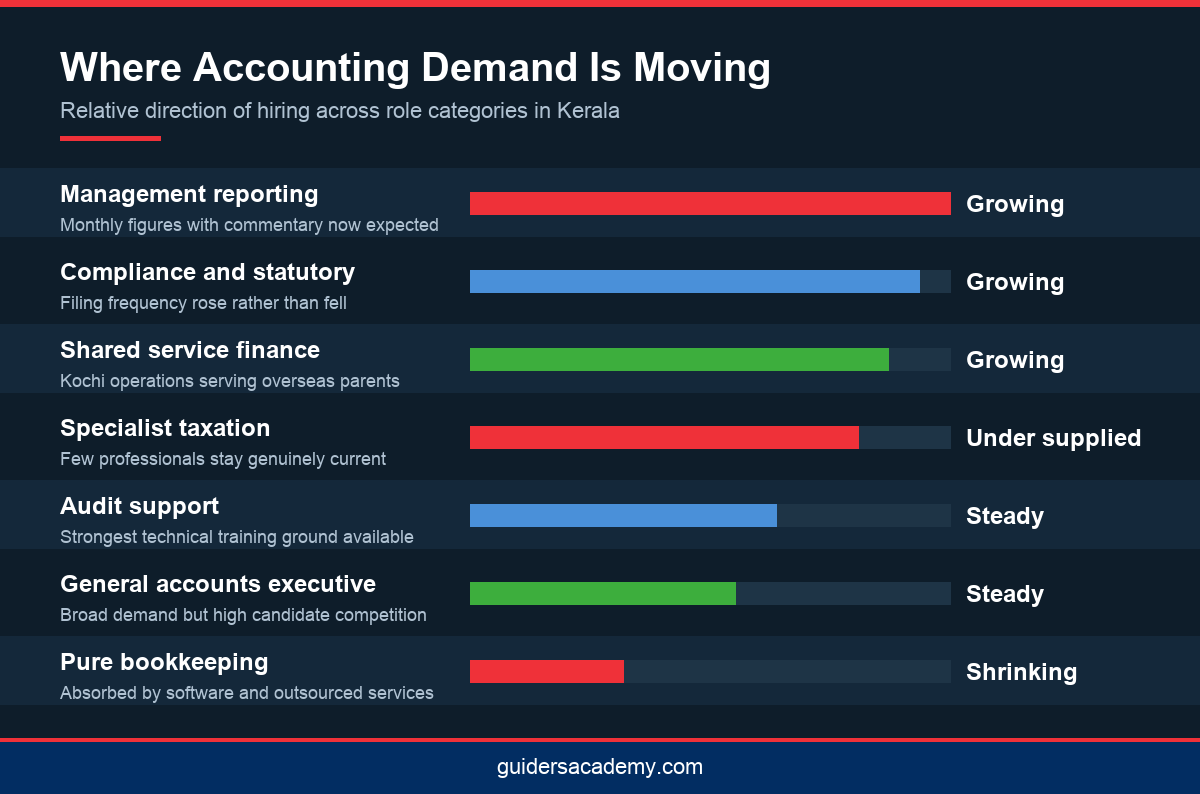Click 'Filing frequency rose rather than fell'
Image resolution: width=1200 pixels, height=794 pixels.
pos(203,303)
